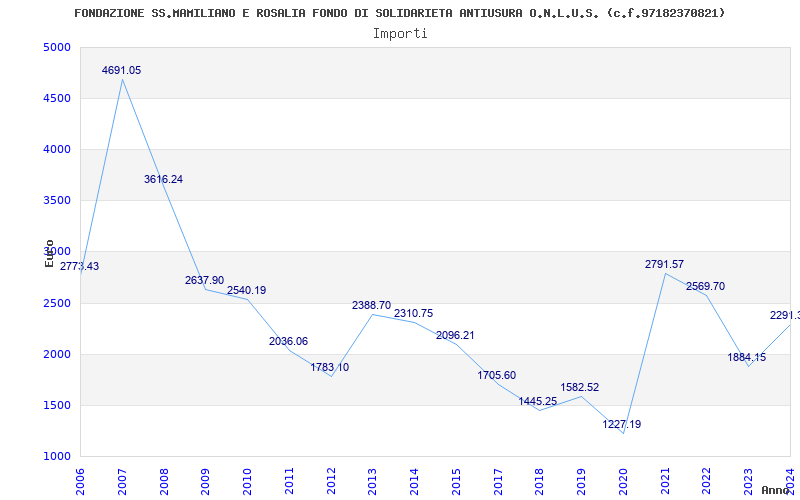Select the 1000 y-axis tick label
Viewport: 800px width, 500px height.
[x=57, y=457]
